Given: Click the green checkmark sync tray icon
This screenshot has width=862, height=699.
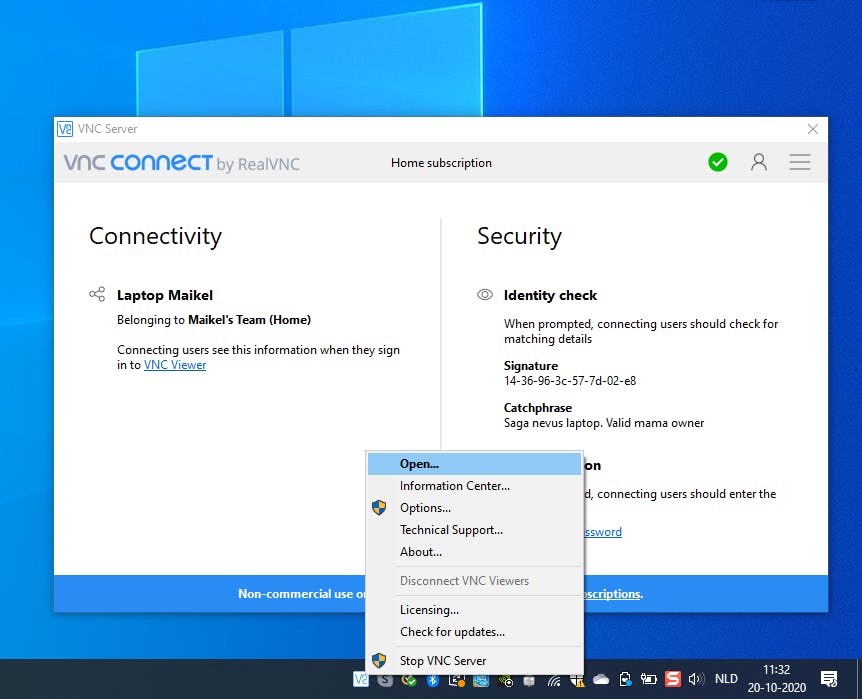Looking at the screenshot, I should [408, 680].
